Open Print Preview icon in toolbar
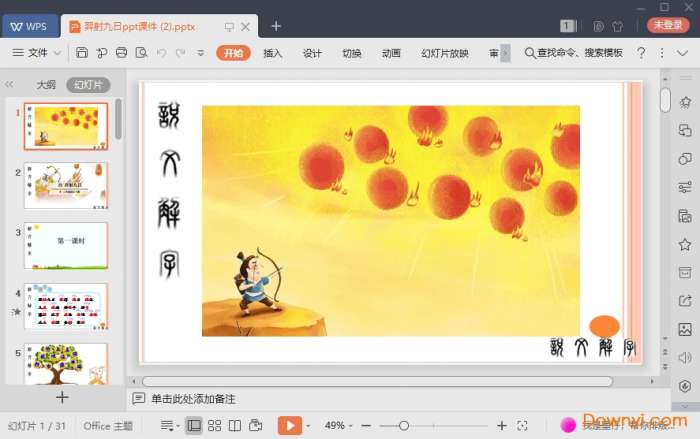This screenshot has width=700, height=439. [x=142, y=53]
